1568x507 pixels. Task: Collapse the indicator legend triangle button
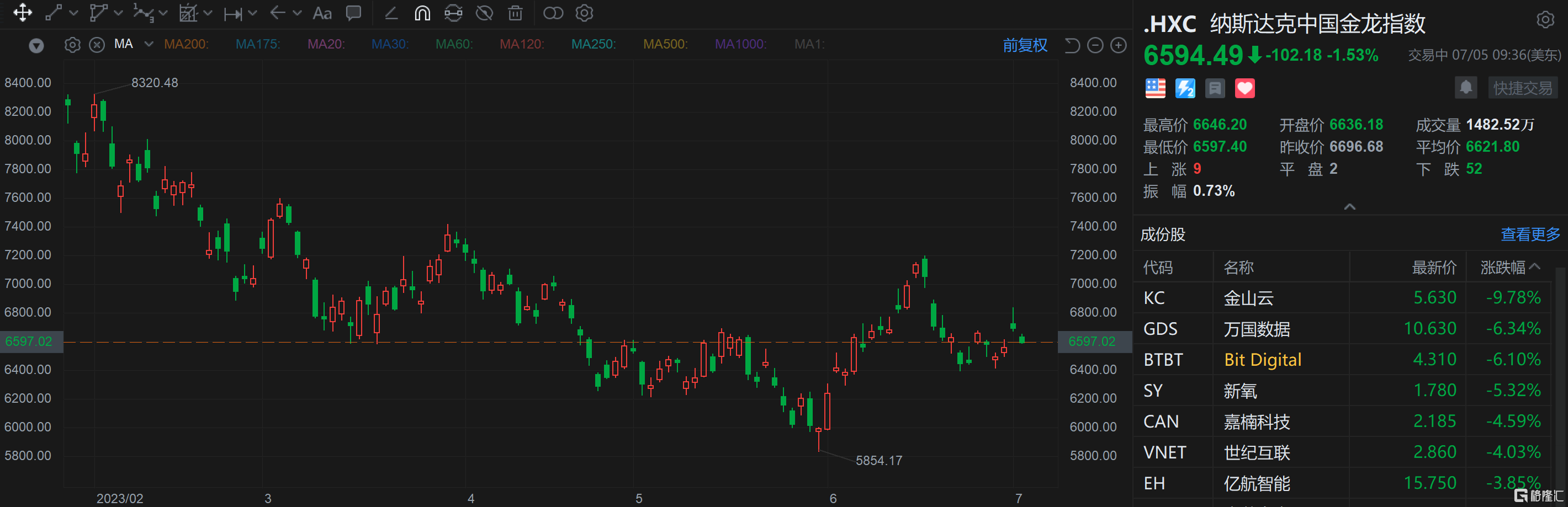[36, 45]
